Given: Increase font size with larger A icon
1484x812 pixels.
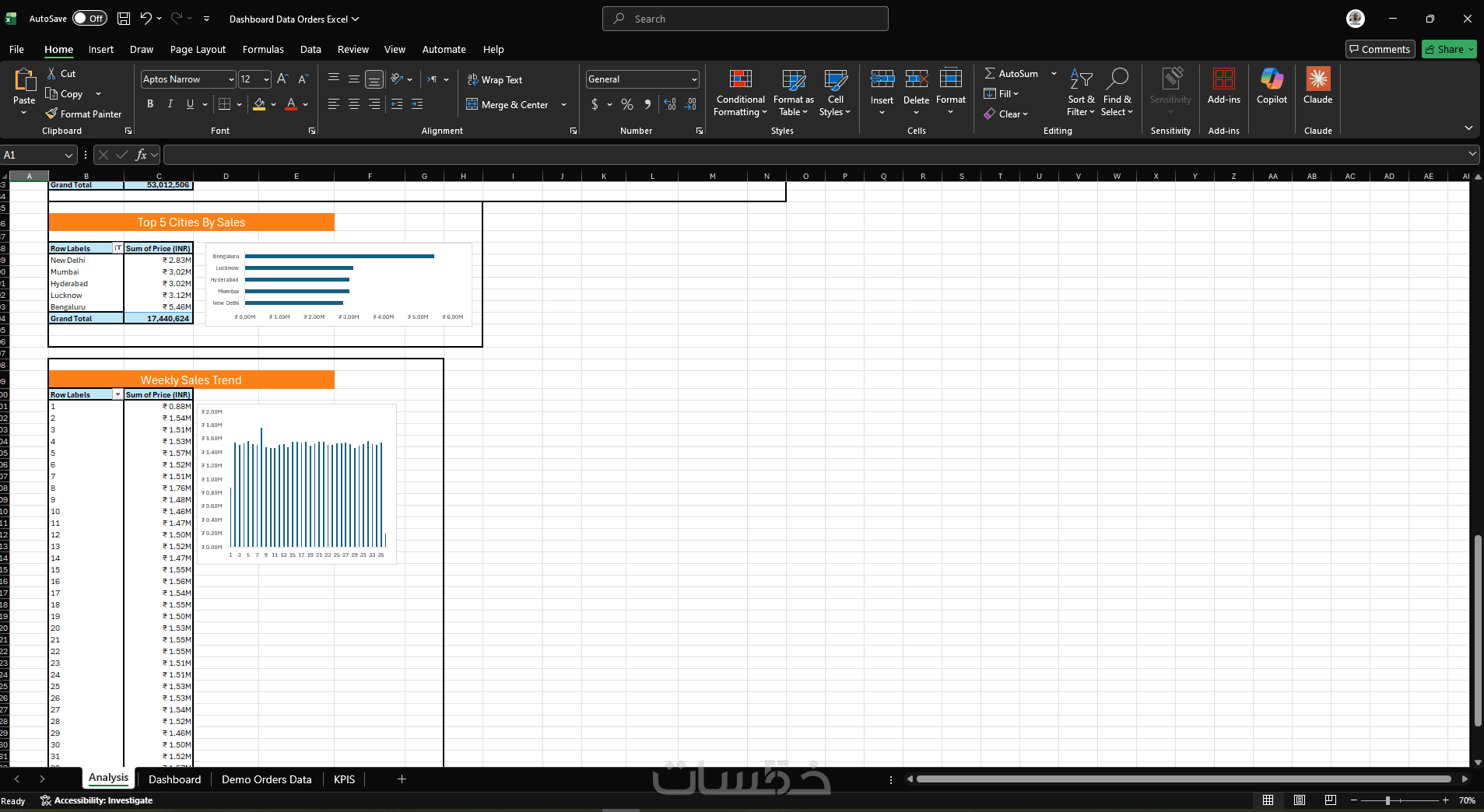Looking at the screenshot, I should point(282,79).
